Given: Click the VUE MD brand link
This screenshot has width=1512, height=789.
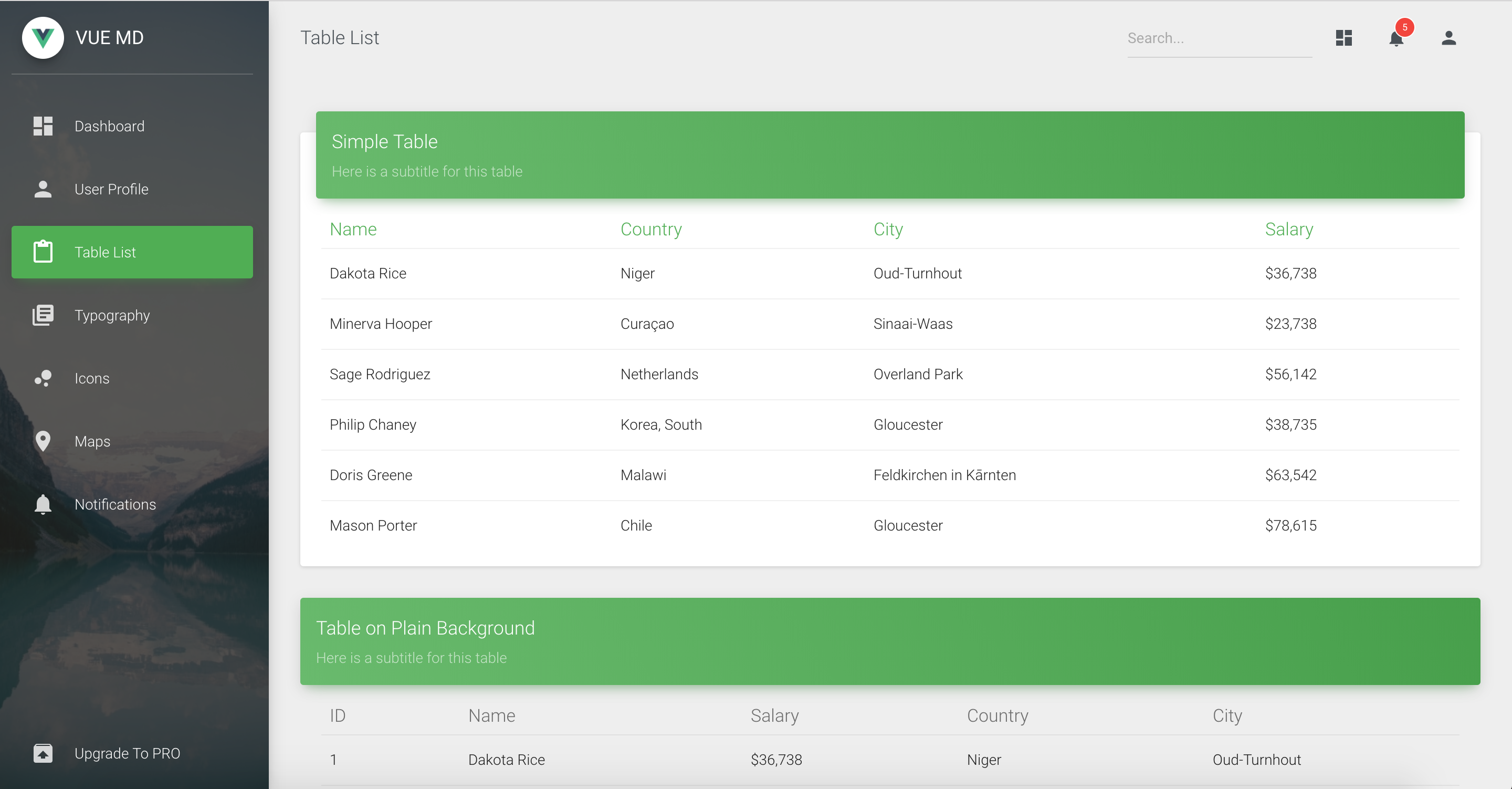Looking at the screenshot, I should [110, 38].
